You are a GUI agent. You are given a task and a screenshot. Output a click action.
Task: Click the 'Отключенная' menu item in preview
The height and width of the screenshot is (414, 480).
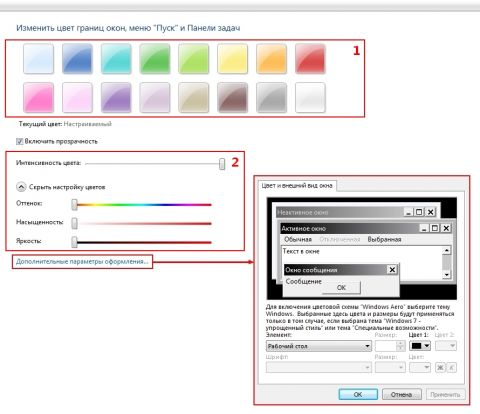click(x=340, y=240)
